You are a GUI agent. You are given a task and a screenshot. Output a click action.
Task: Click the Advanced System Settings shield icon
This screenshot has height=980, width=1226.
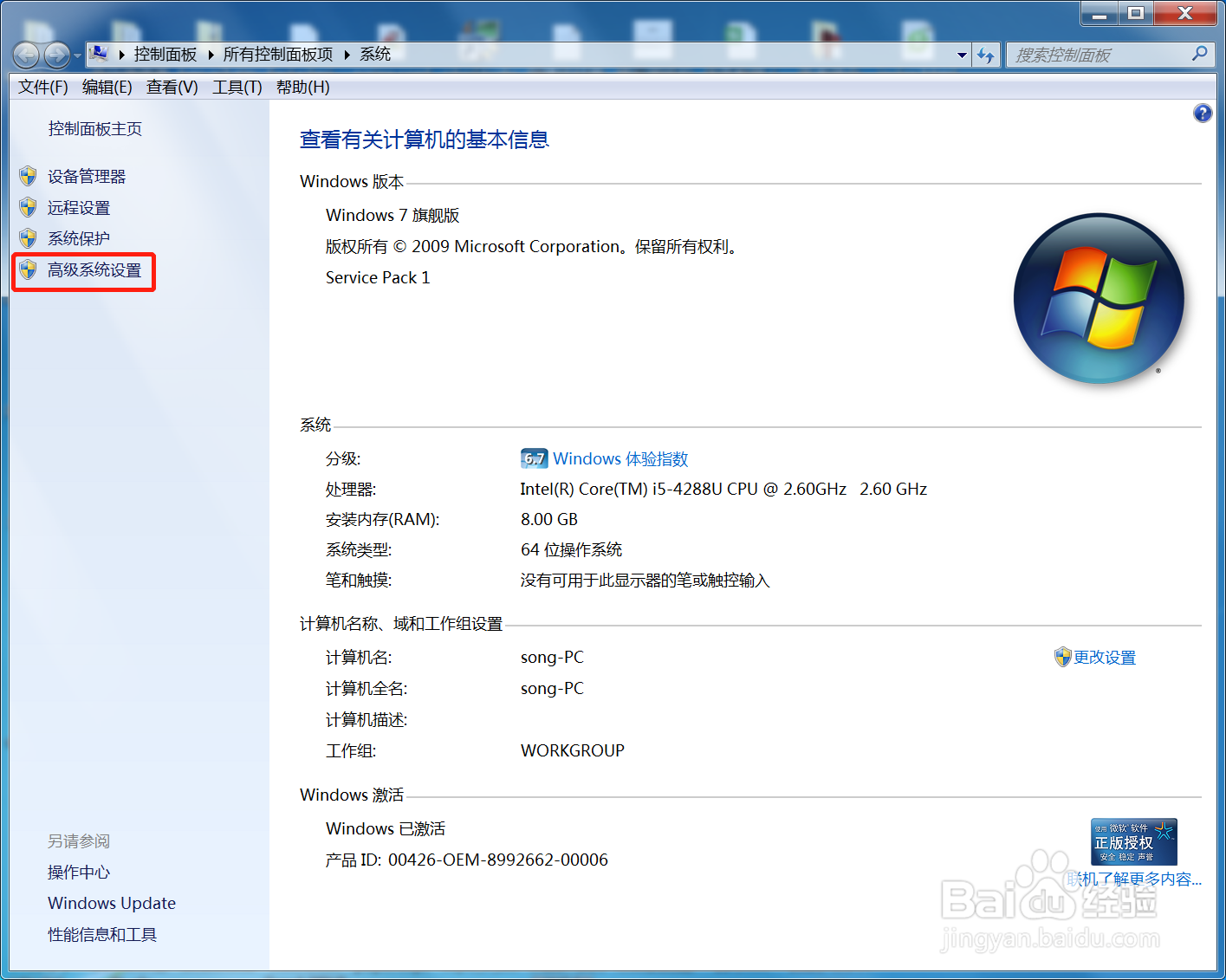28,269
